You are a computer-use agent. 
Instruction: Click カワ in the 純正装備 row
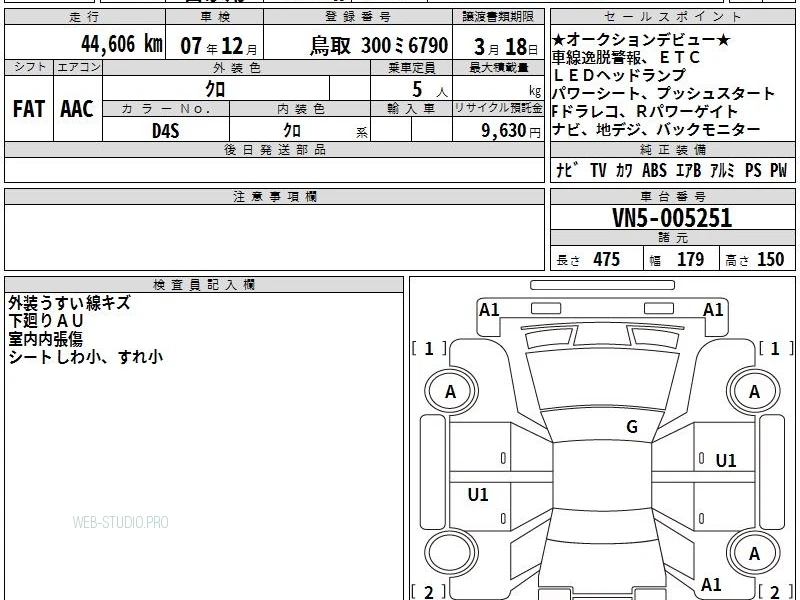tap(624, 170)
